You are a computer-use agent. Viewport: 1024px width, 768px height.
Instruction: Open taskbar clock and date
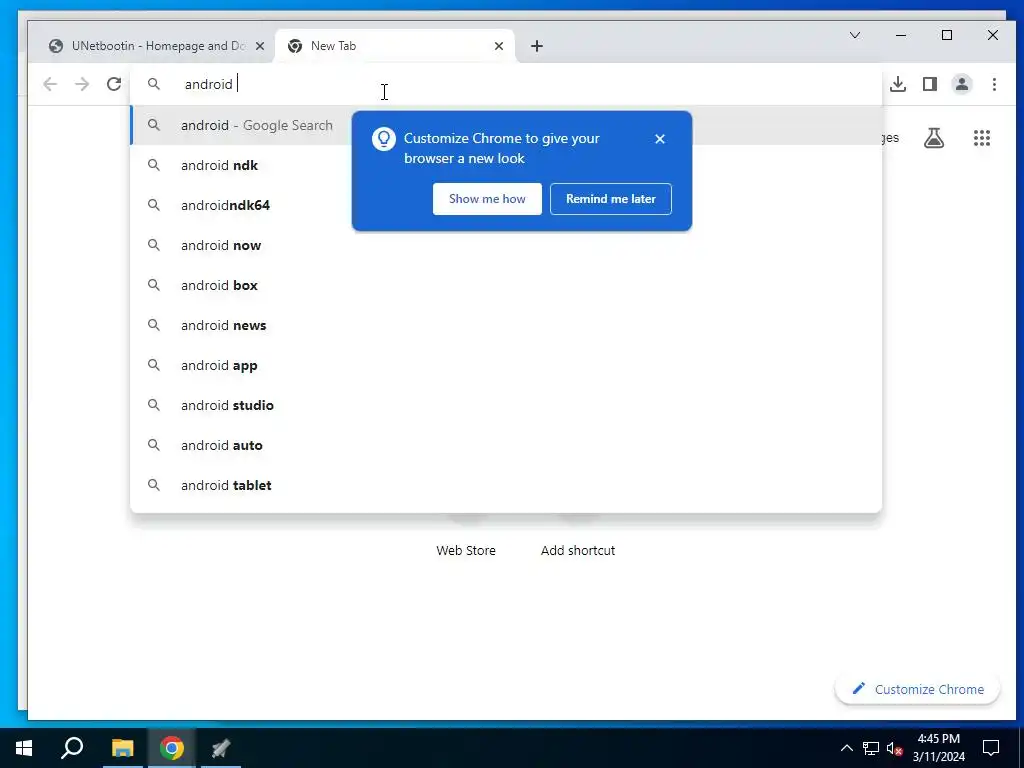pos(939,748)
